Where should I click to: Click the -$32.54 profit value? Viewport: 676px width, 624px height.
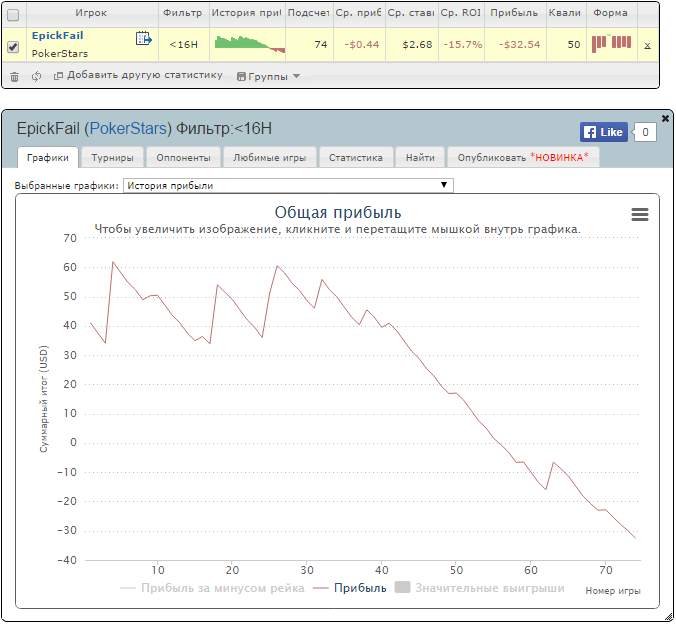(x=520, y=44)
